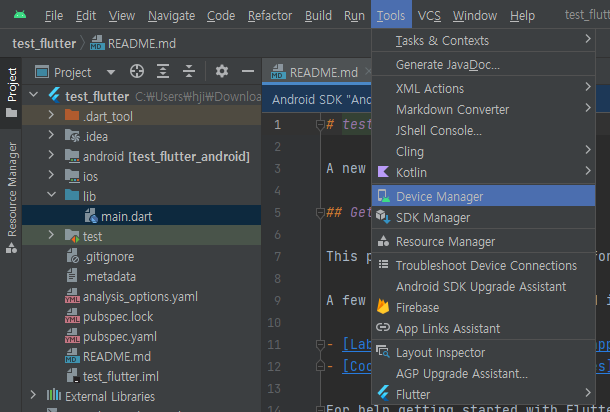This screenshot has height=412, width=610.
Task: Open the Build menu
Action: pyautogui.click(x=318, y=16)
